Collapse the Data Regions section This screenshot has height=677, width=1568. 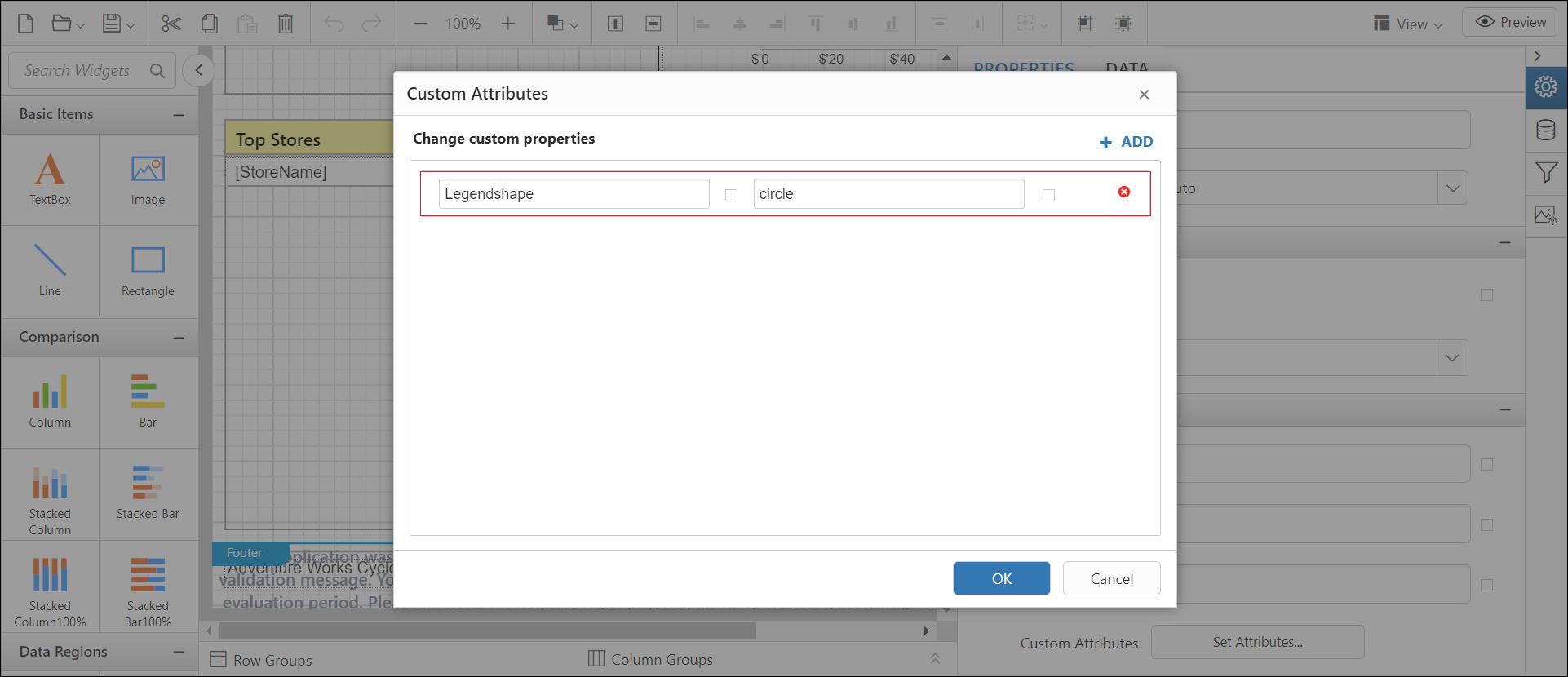(179, 652)
